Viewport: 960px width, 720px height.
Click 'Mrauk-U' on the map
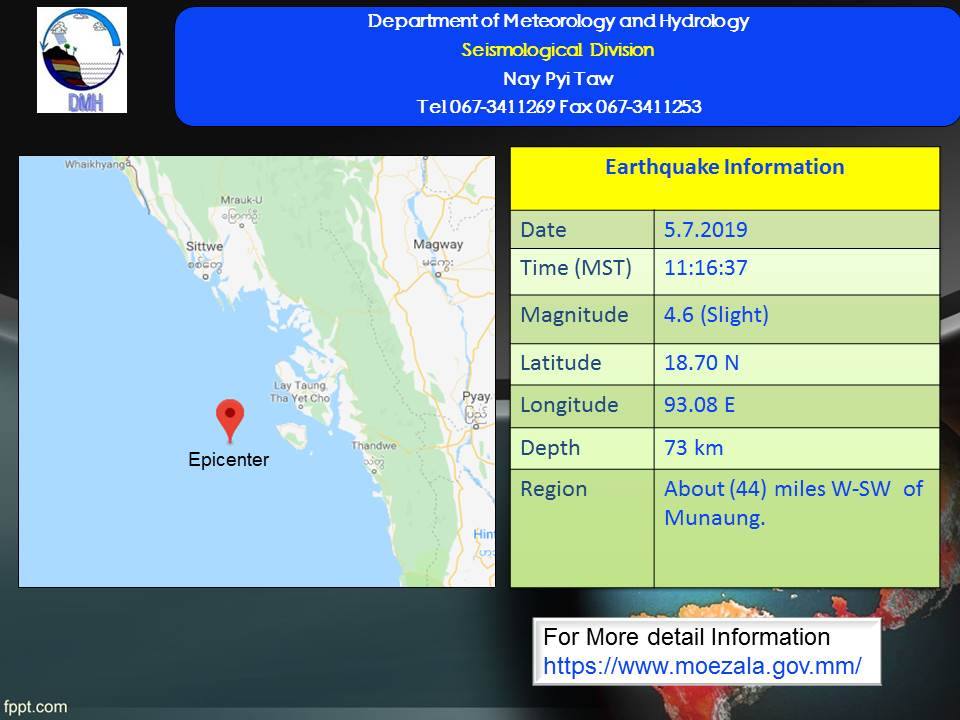pos(241,200)
